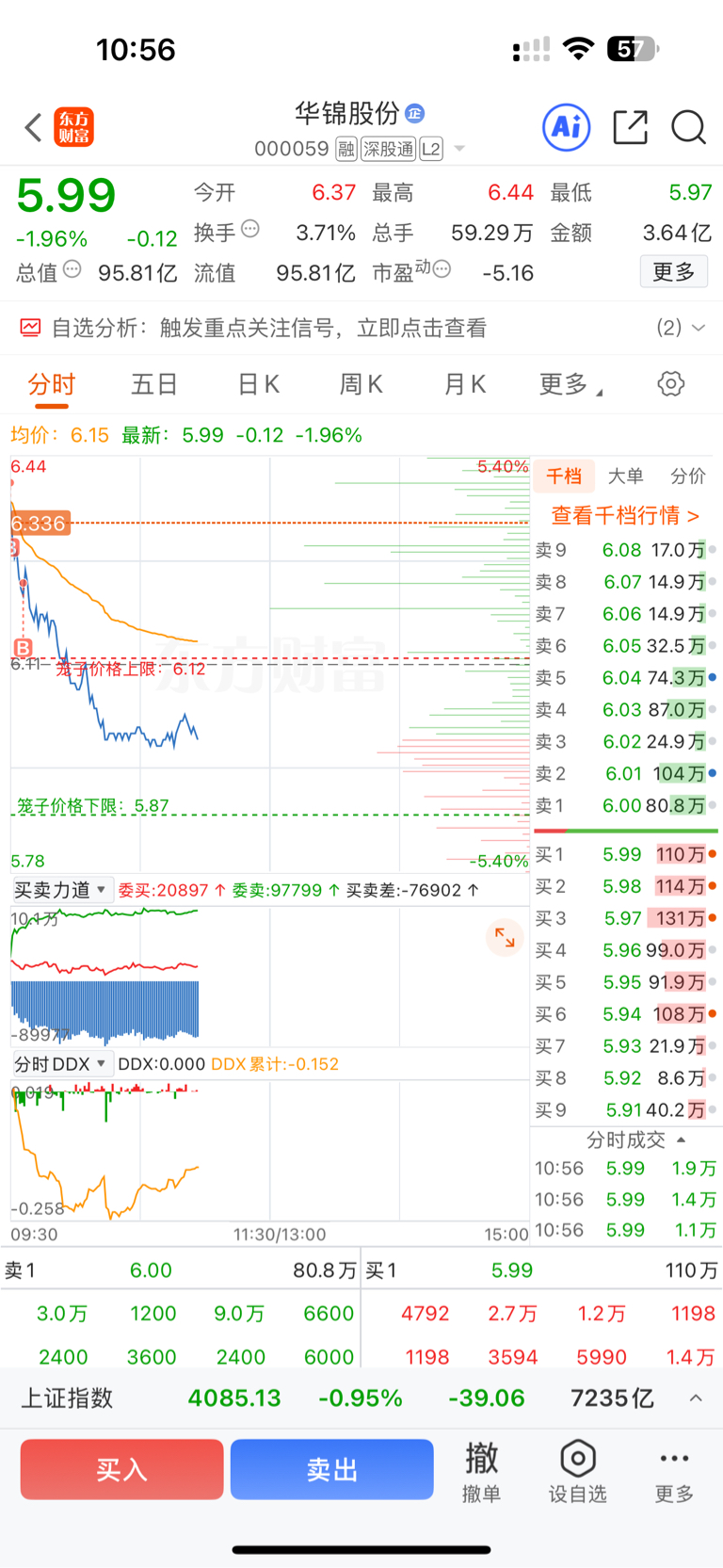
Task: Switch to the 分价 tab
Action: click(x=687, y=476)
